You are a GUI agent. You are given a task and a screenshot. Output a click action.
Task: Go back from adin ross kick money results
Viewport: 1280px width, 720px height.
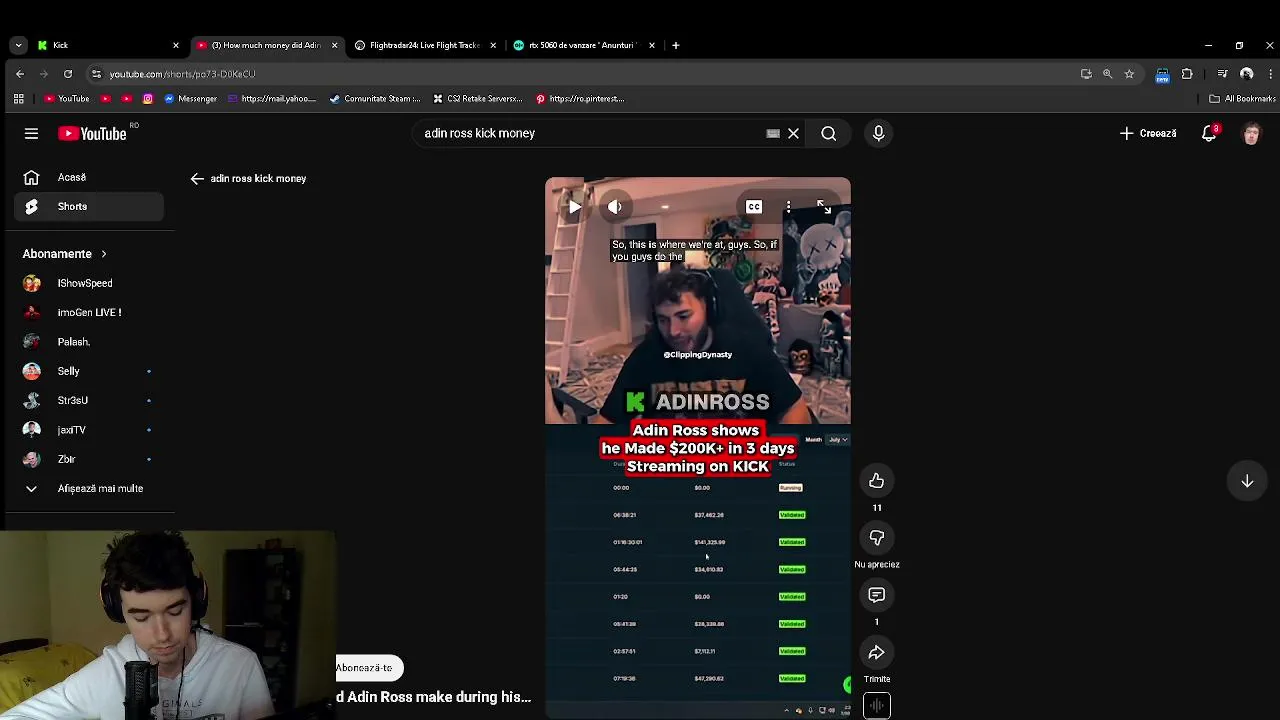197,178
